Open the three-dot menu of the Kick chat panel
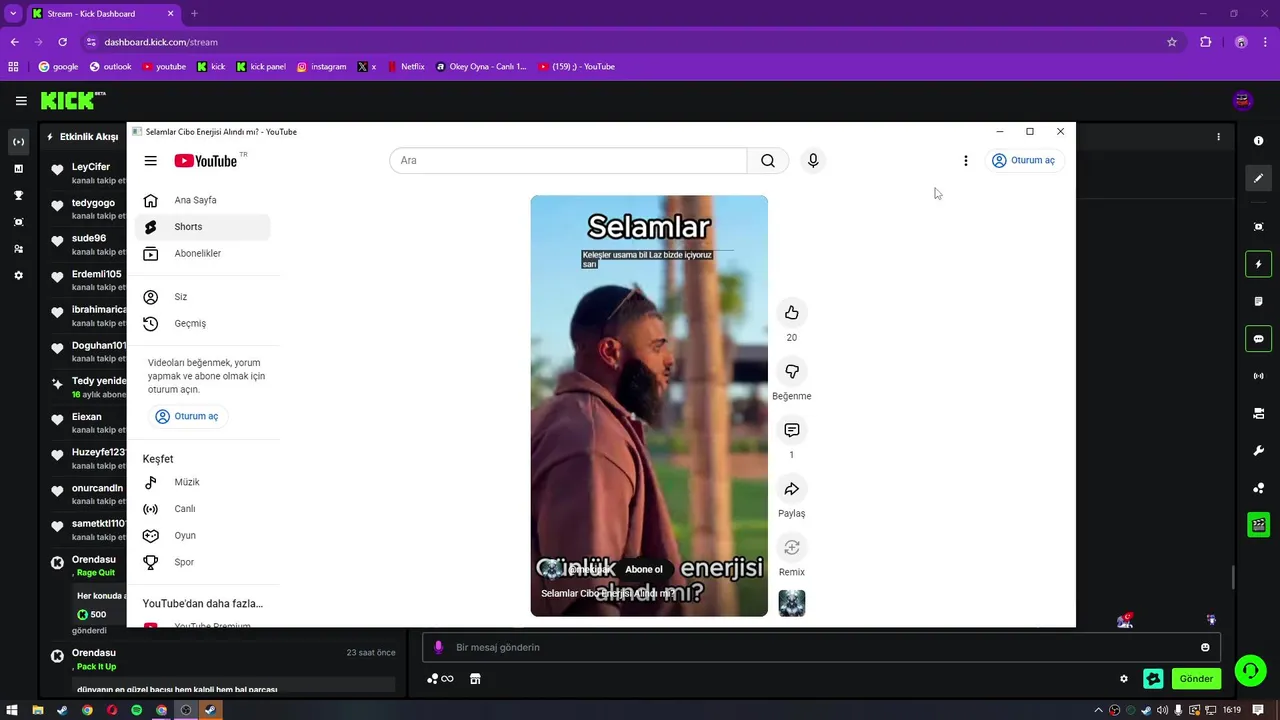 pyautogui.click(x=1218, y=137)
